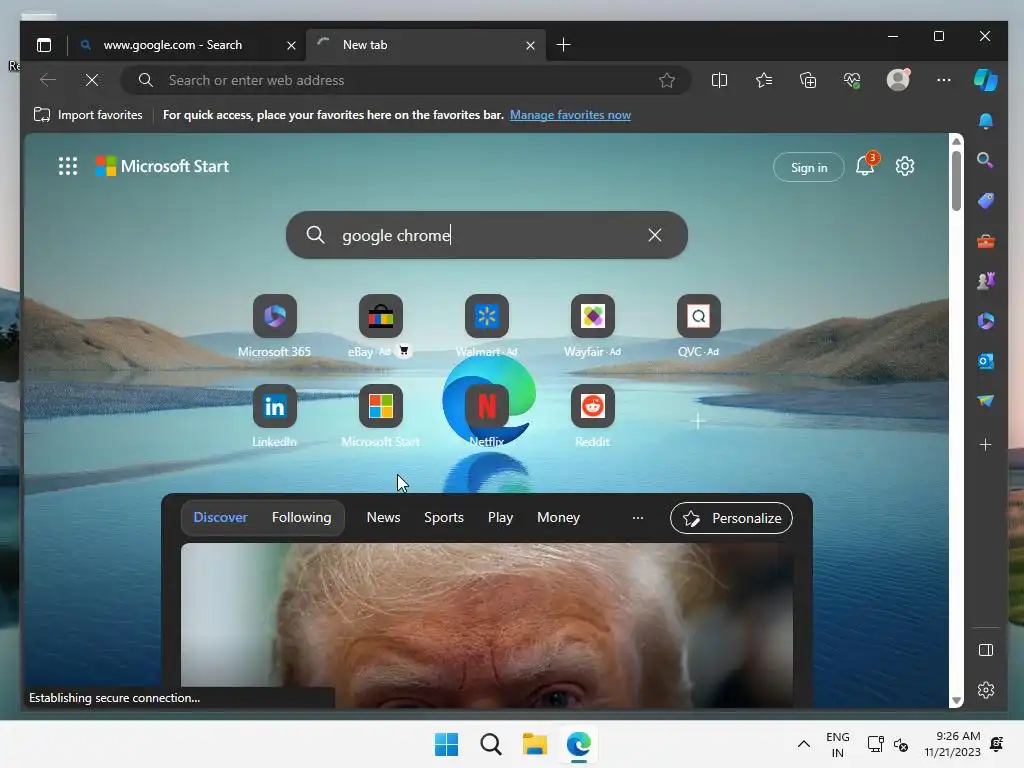Show hidden system tray icons
Screen dimensions: 1024x768
(x=804, y=744)
